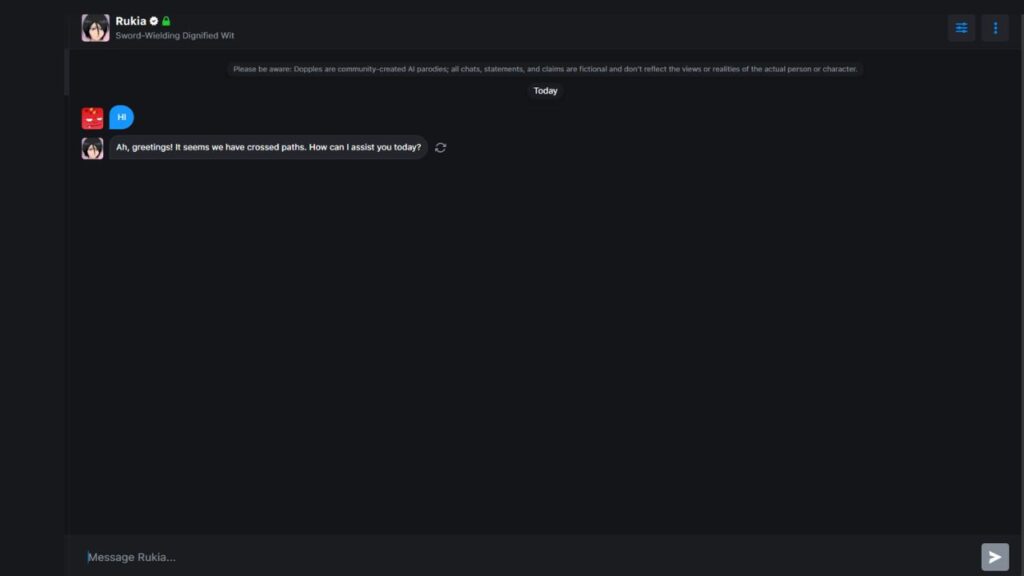The width and height of the screenshot is (1024, 576).
Task: Focus the Message Rukia text field
Action: [x=529, y=557]
